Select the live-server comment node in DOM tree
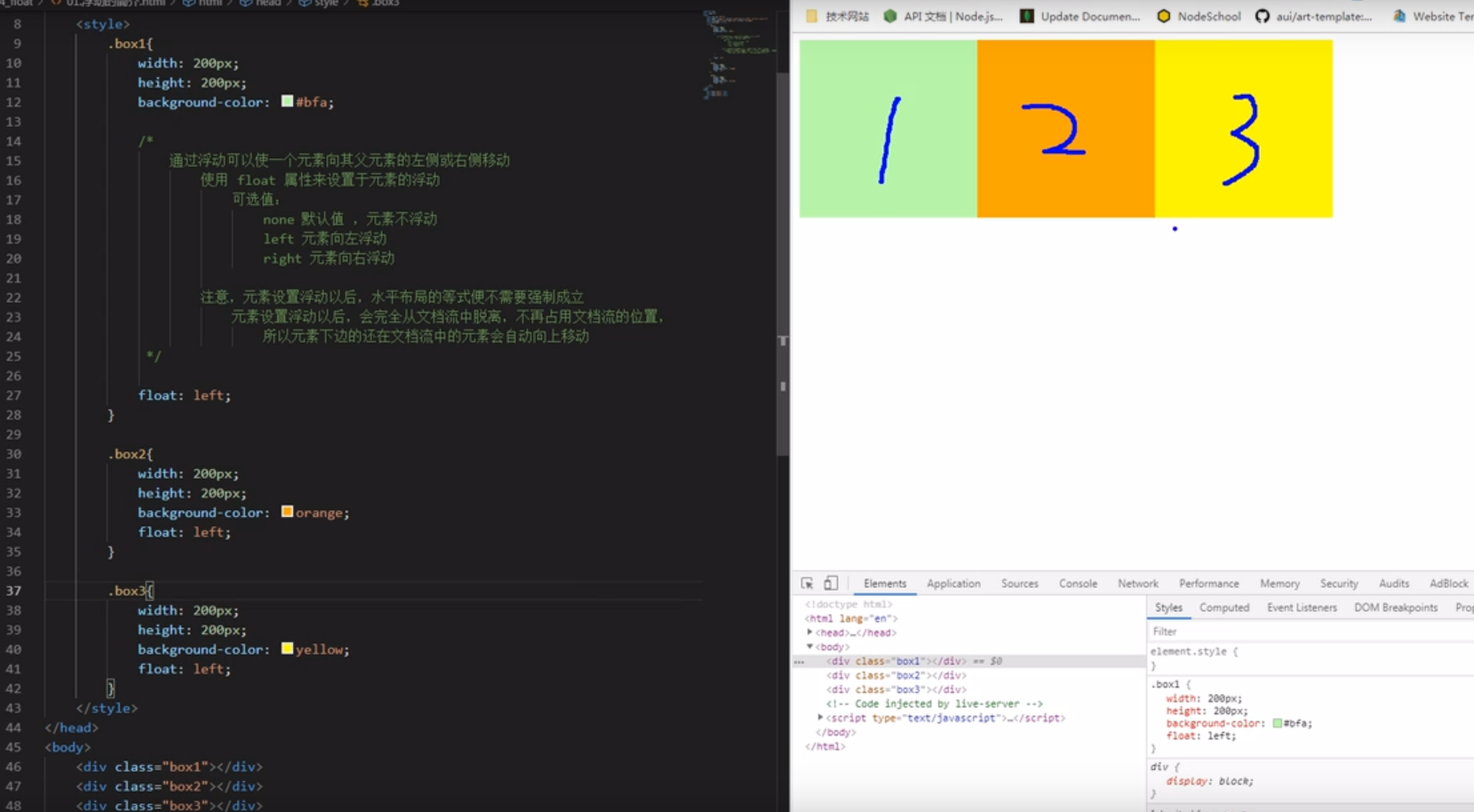The width and height of the screenshot is (1474, 812). 935,704
